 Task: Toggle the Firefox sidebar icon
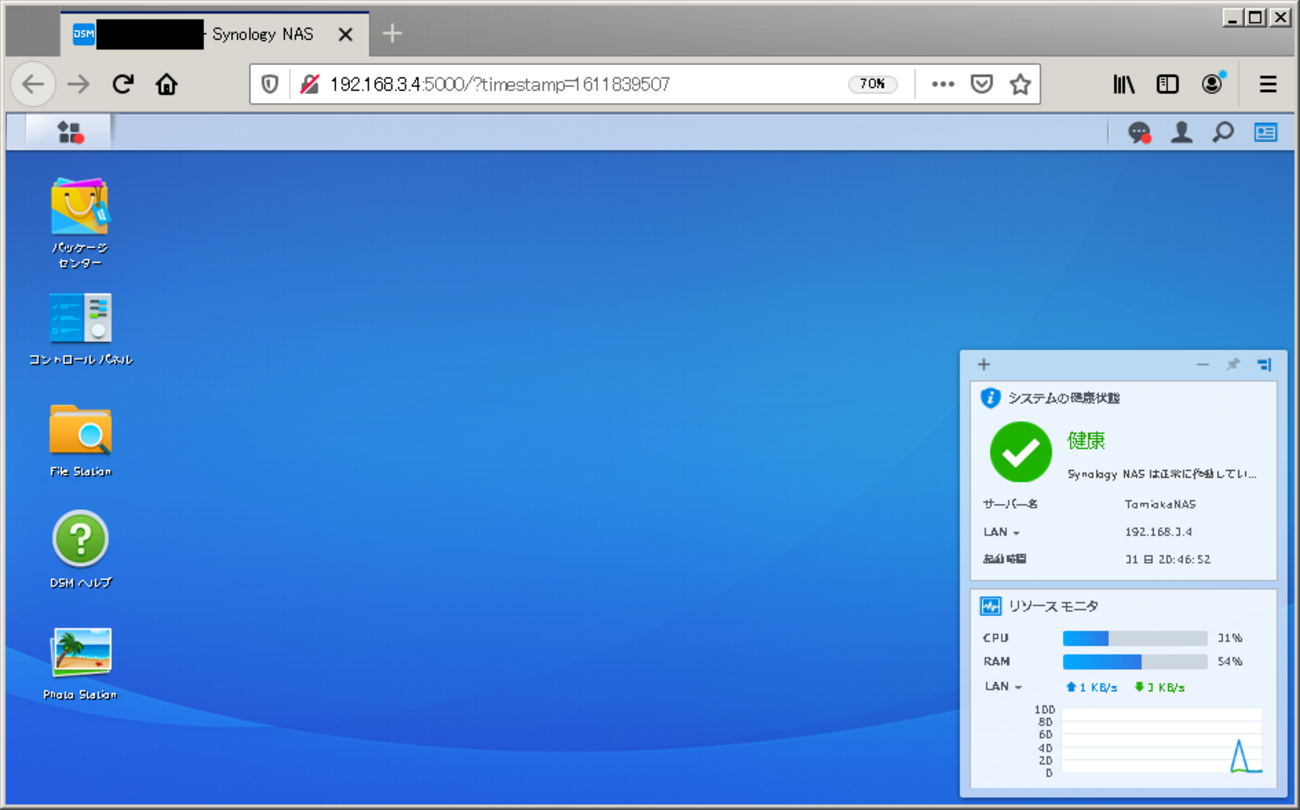coord(1168,84)
